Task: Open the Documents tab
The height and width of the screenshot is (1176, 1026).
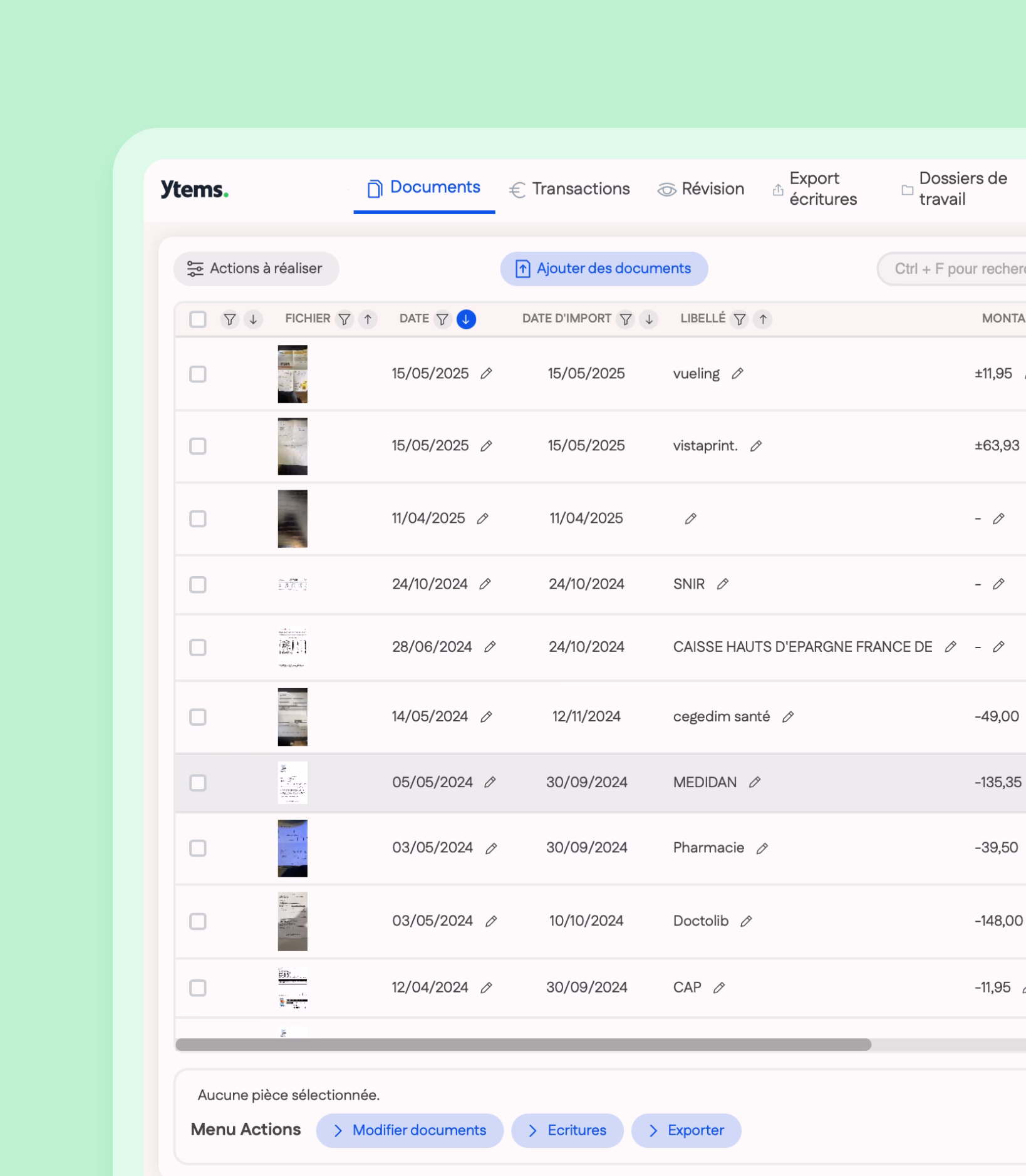Action: point(424,188)
